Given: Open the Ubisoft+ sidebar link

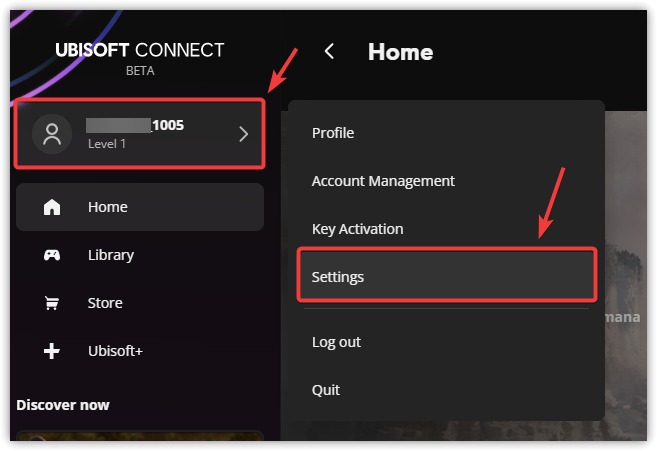Looking at the screenshot, I should point(115,351).
